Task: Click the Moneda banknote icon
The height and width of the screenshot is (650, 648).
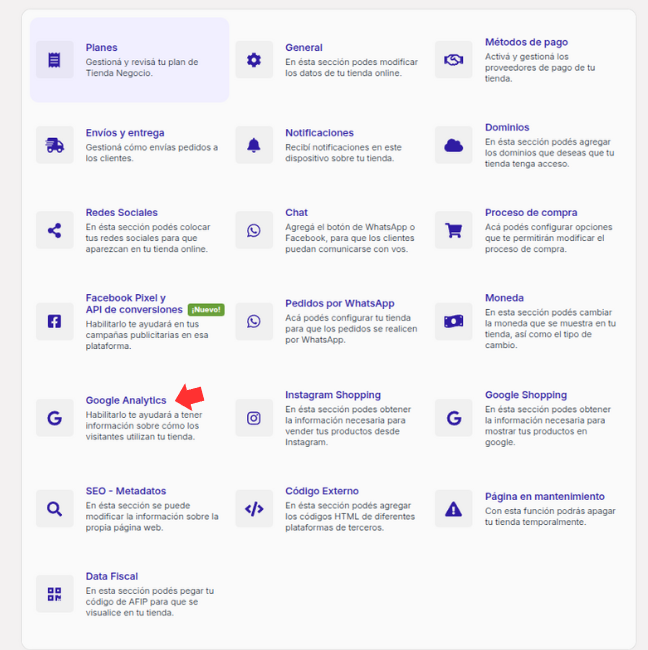Action: point(453,321)
